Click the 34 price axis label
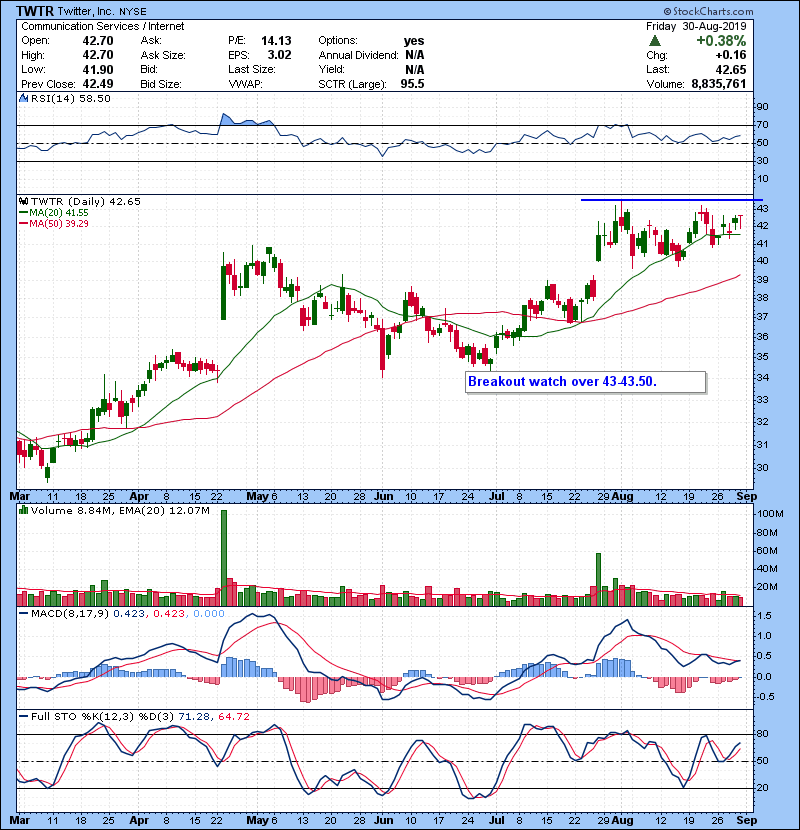Screen dimensions: 800x830 coord(763,378)
